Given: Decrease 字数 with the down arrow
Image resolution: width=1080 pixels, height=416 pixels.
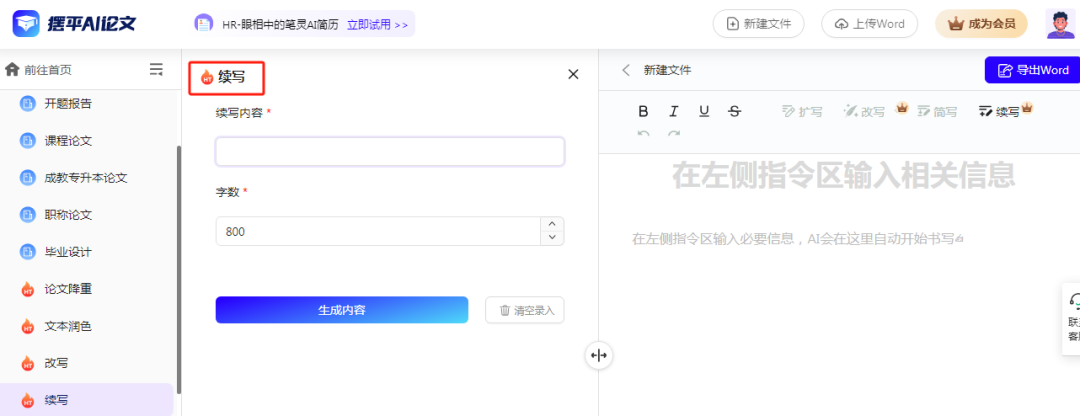Looking at the screenshot, I should pos(552,238).
